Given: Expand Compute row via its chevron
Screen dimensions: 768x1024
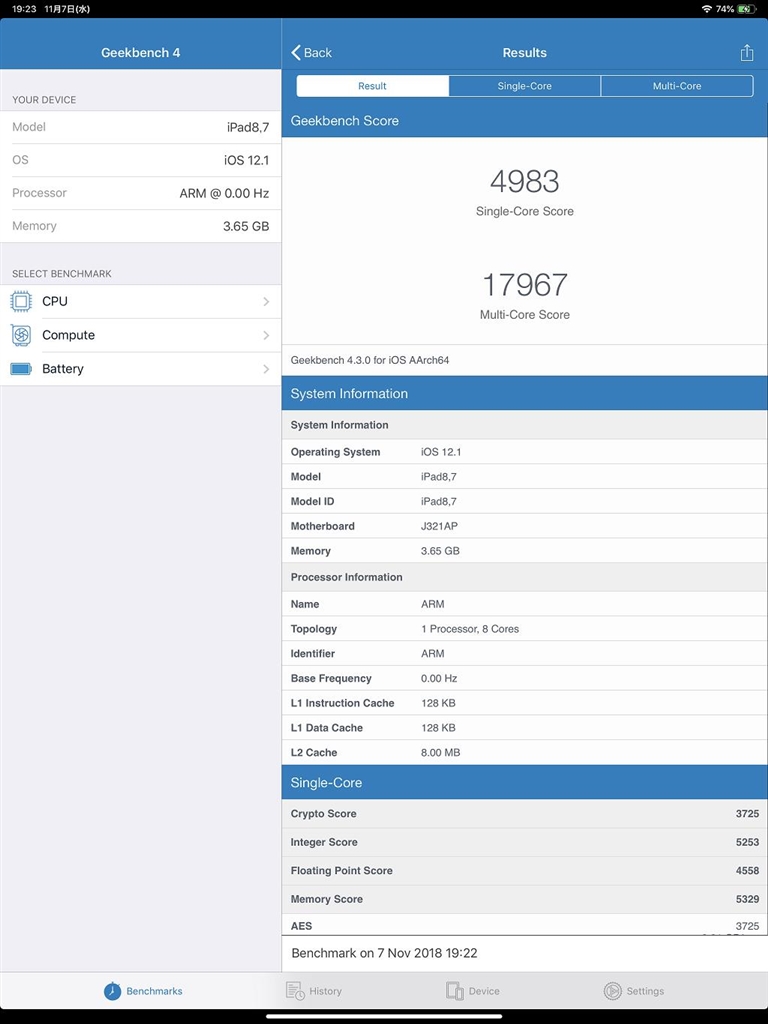Looking at the screenshot, I should click(266, 335).
